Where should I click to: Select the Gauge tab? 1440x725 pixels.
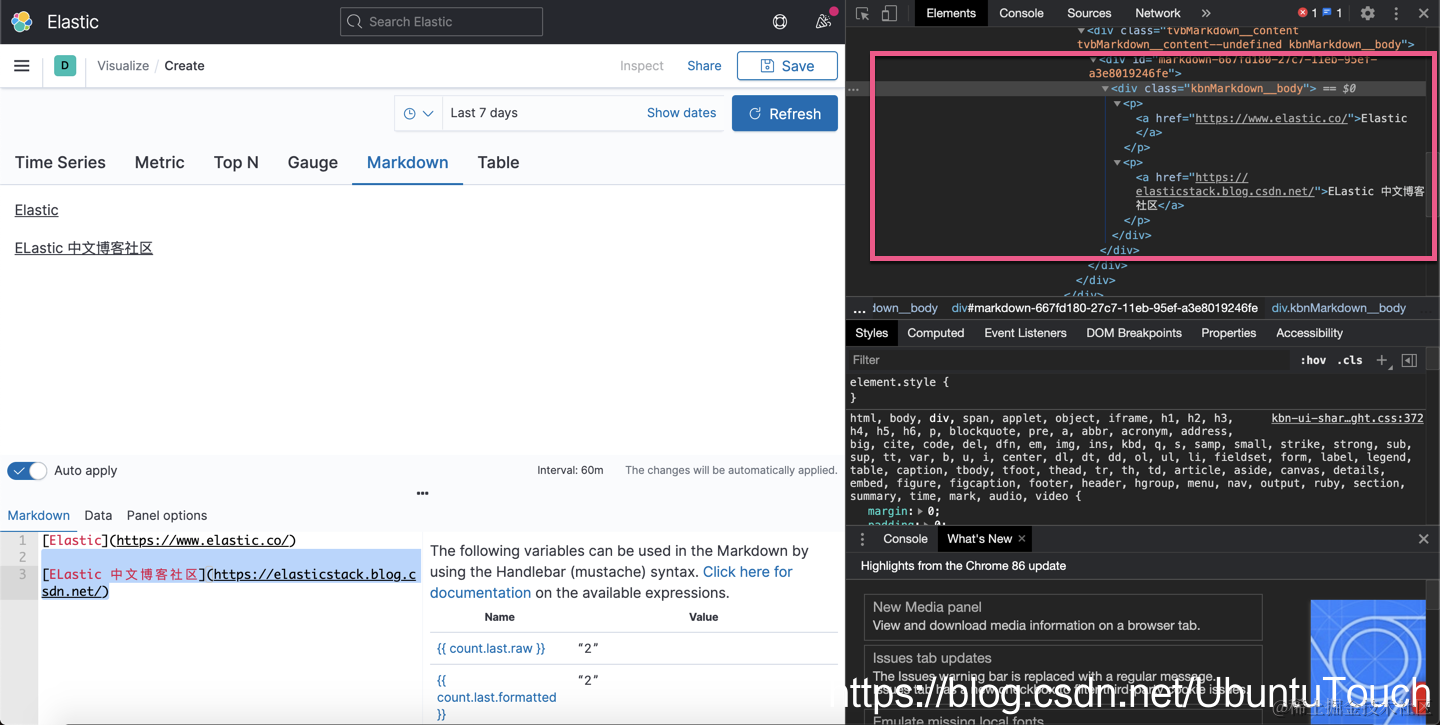pyautogui.click(x=313, y=162)
